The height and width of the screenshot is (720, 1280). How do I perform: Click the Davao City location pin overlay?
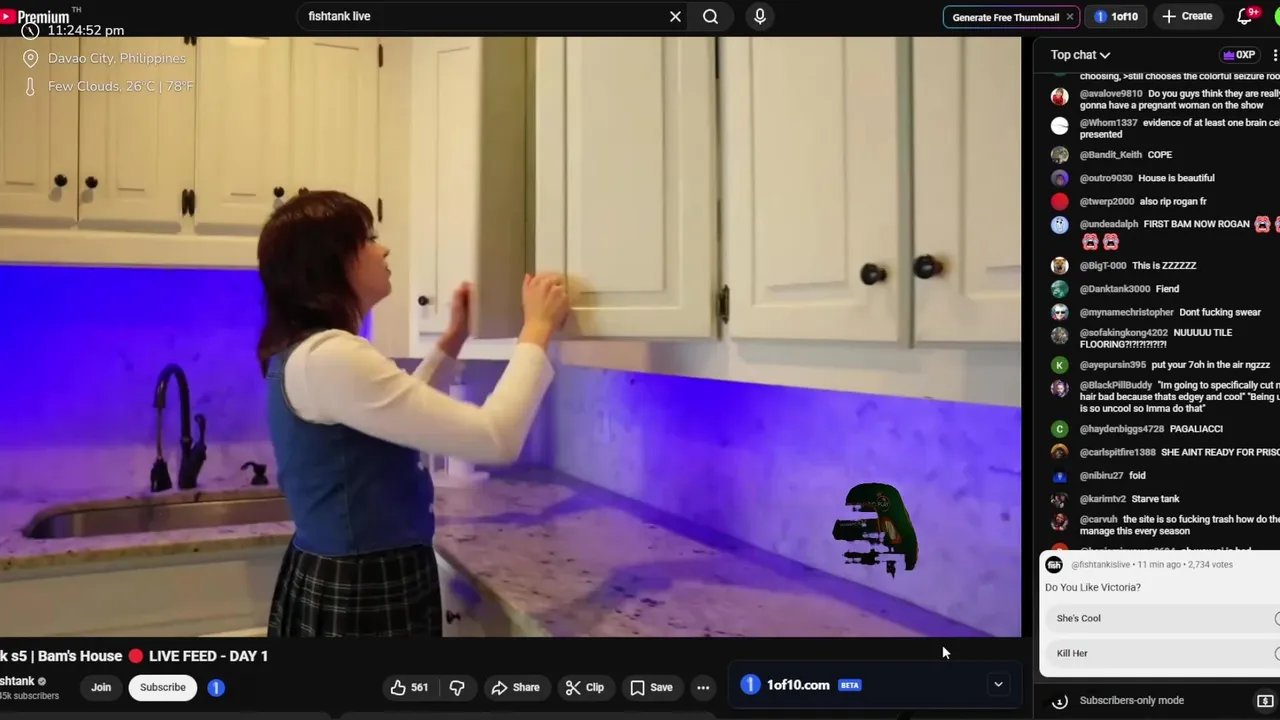[x=30, y=58]
